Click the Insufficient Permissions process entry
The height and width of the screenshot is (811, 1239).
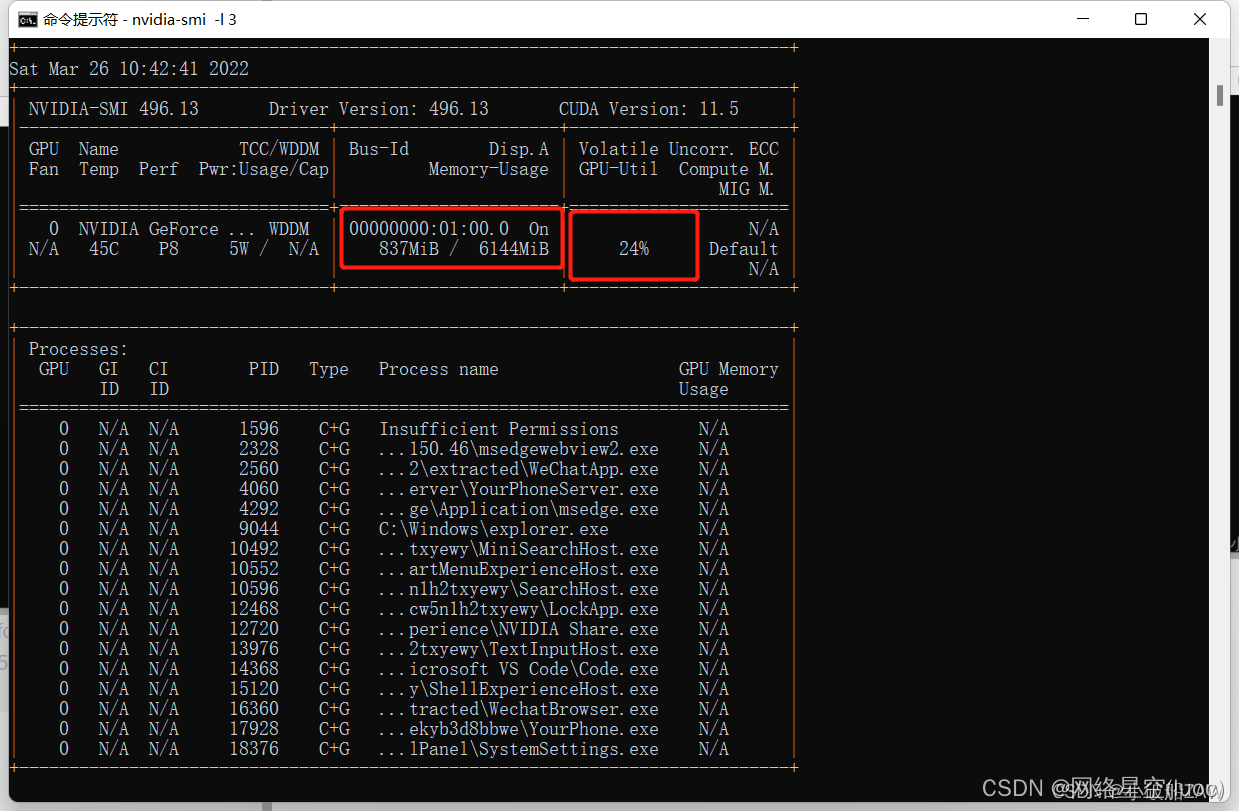(x=499, y=429)
